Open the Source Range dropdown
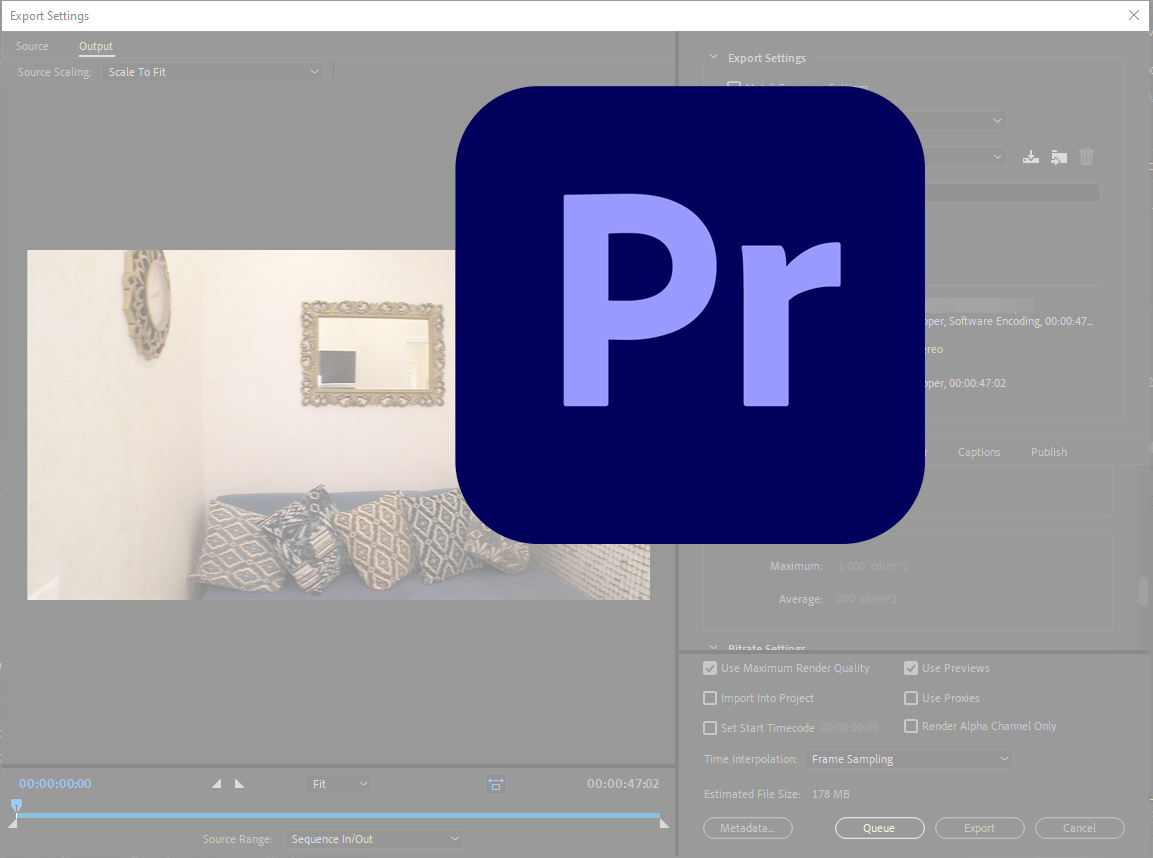 (374, 839)
